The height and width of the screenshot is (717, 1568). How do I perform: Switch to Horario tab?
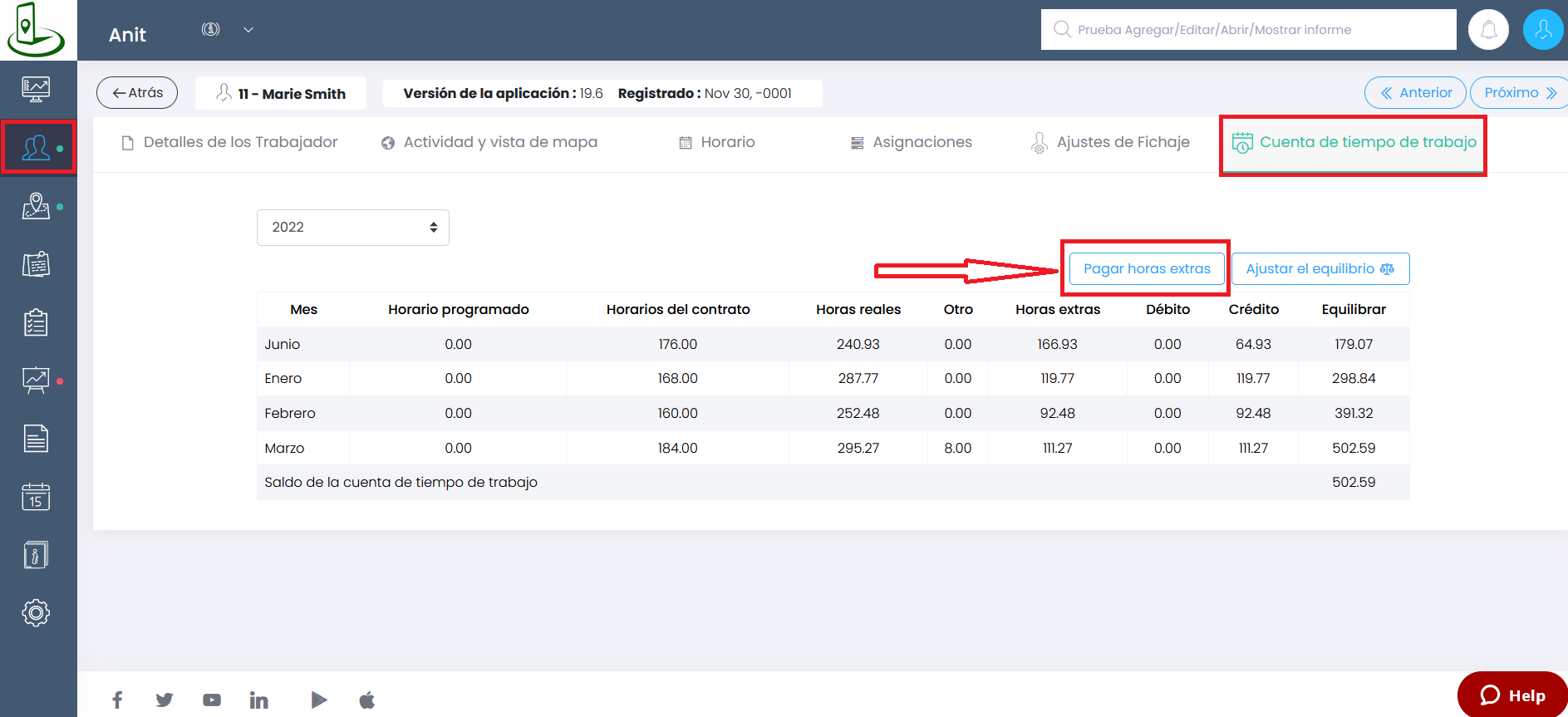click(717, 142)
